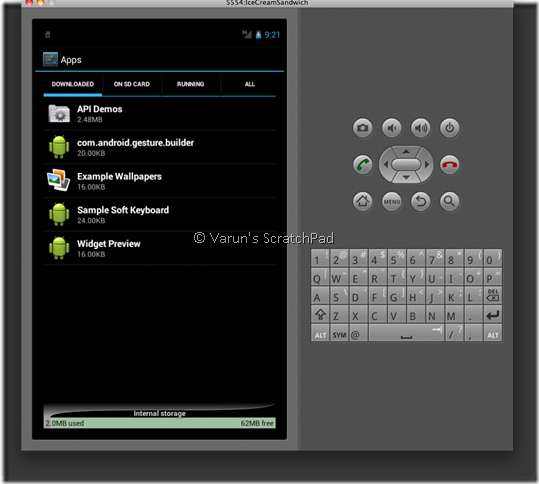Click the green call button
Screen dimensions: 539x484
pos(362,165)
